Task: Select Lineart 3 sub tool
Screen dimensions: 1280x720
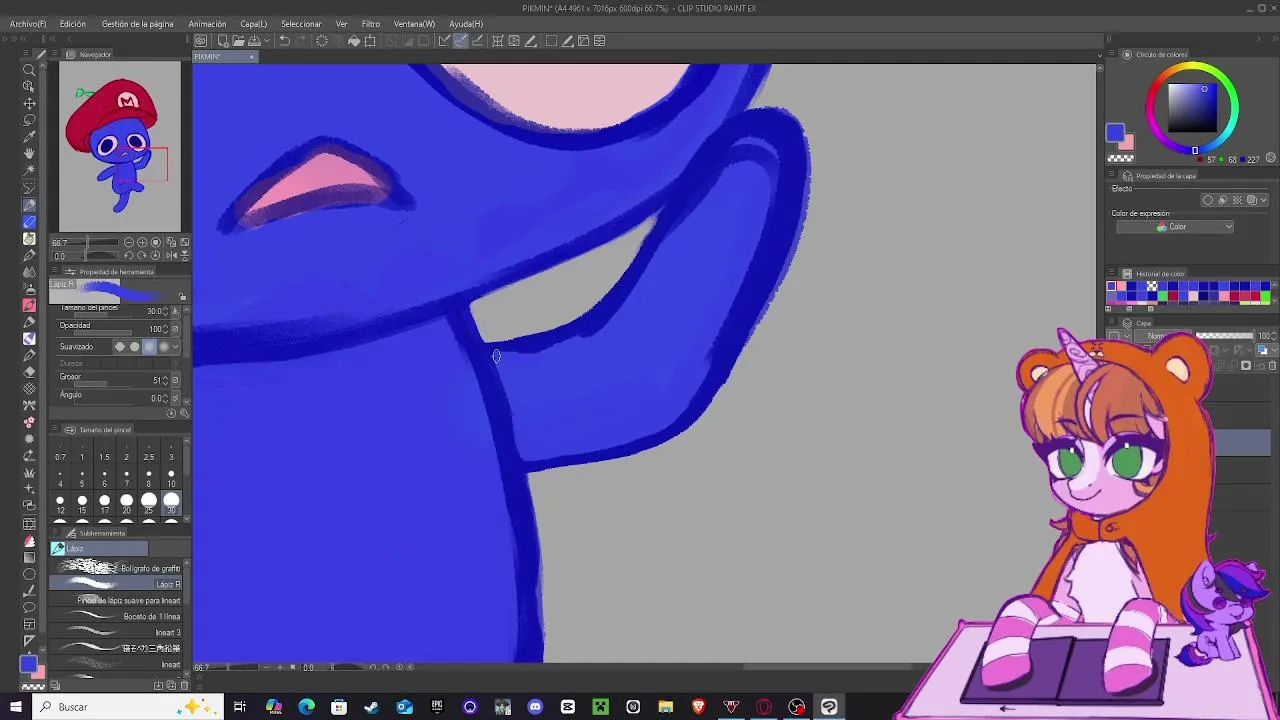Action: tap(117, 632)
